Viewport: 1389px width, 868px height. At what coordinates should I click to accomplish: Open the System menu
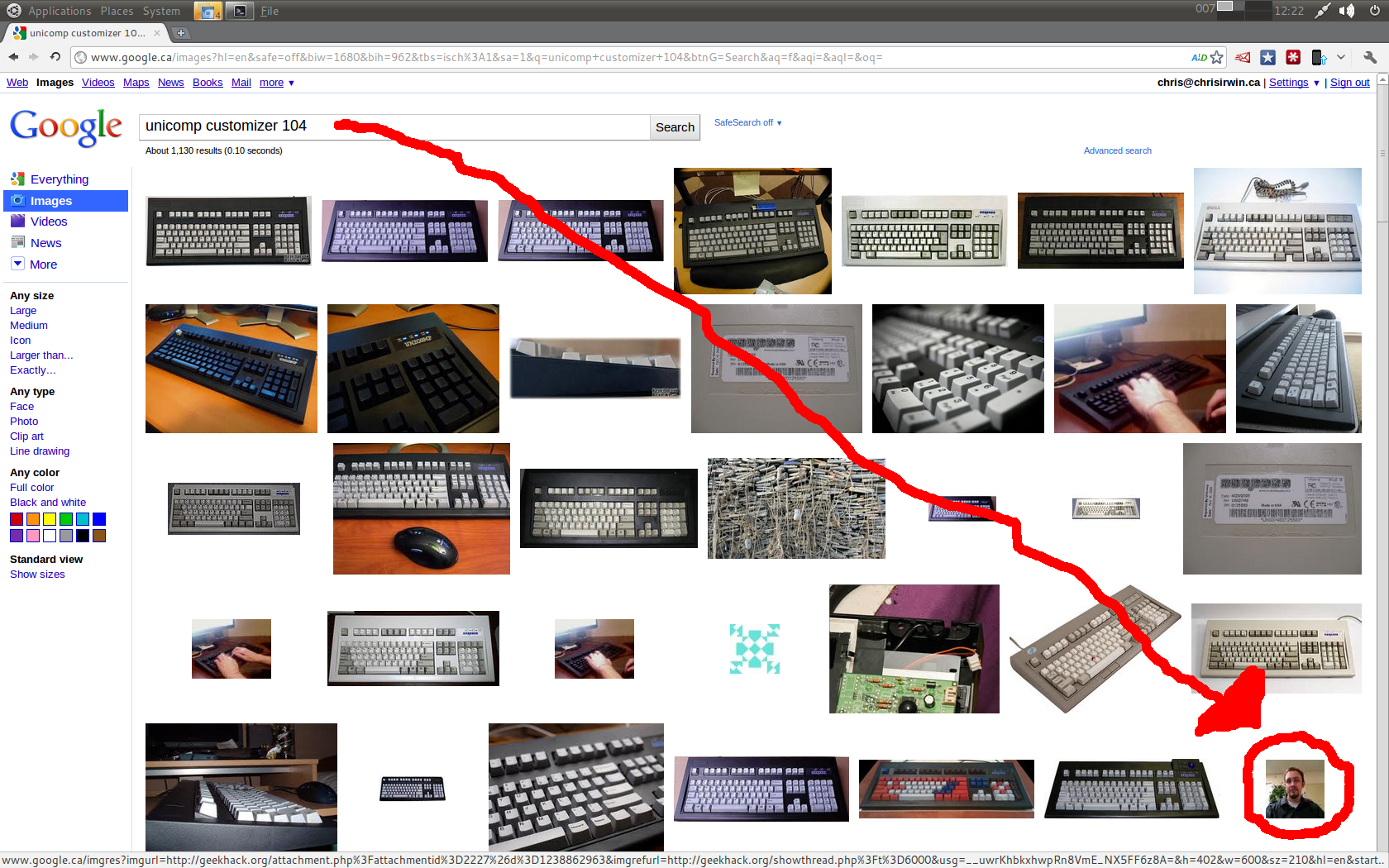(161, 11)
